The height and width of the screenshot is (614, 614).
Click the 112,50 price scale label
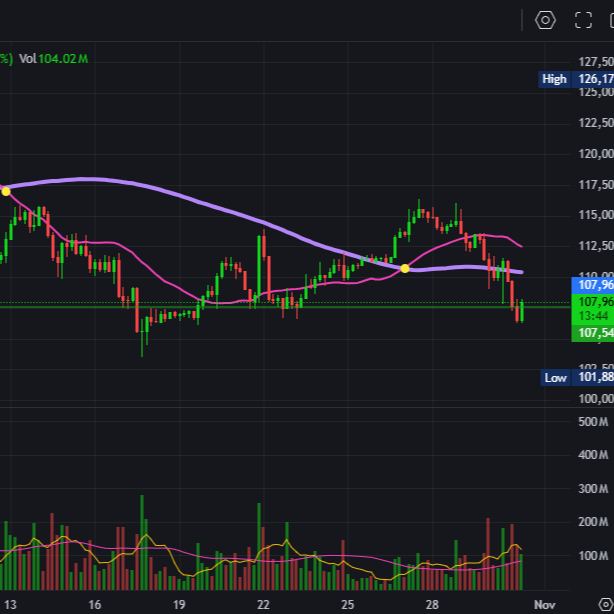[x=596, y=246]
